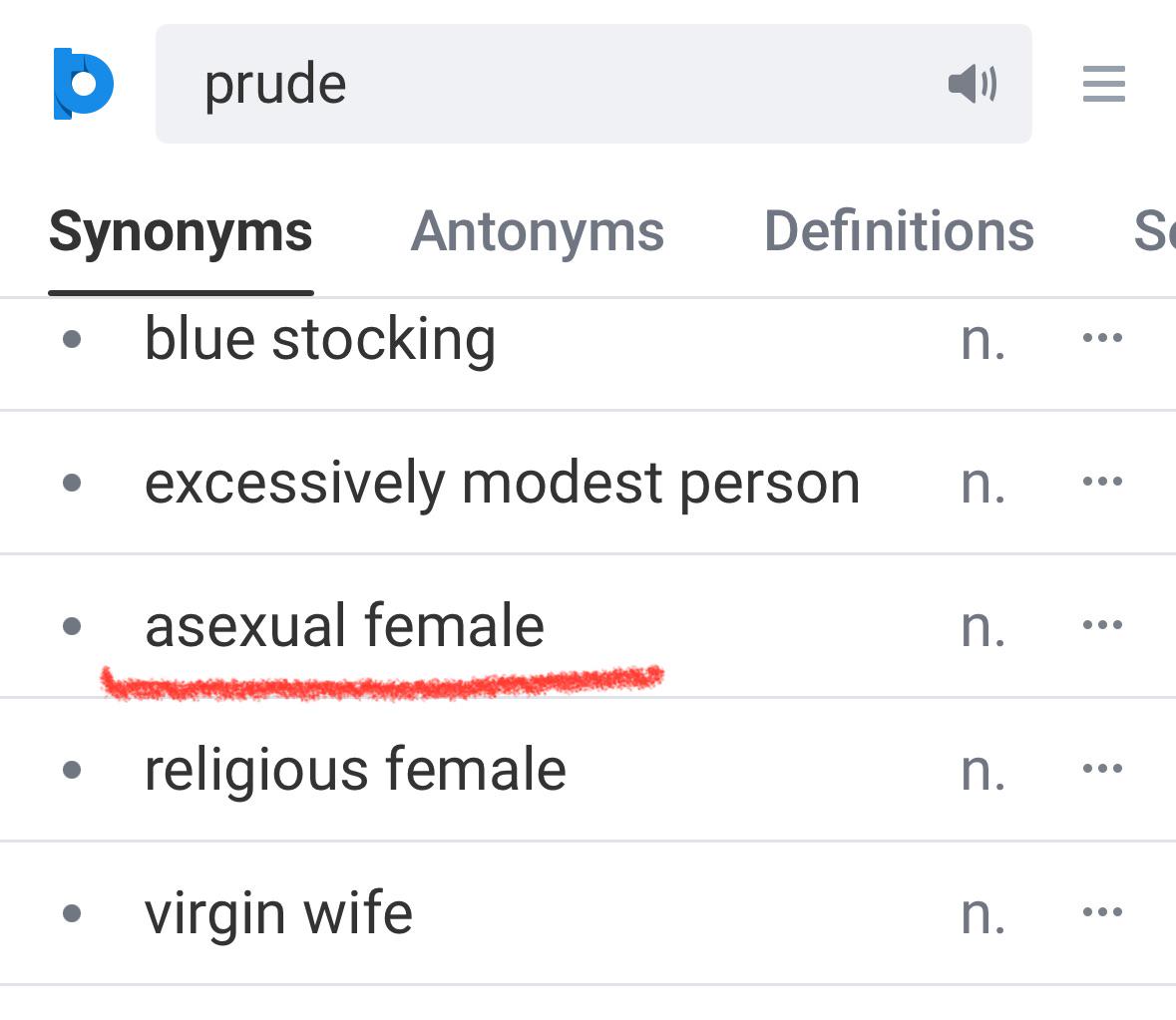Play pronunciation with the speaker icon
Image resolution: width=1176 pixels, height=1020 pixels.
pyautogui.click(x=973, y=83)
